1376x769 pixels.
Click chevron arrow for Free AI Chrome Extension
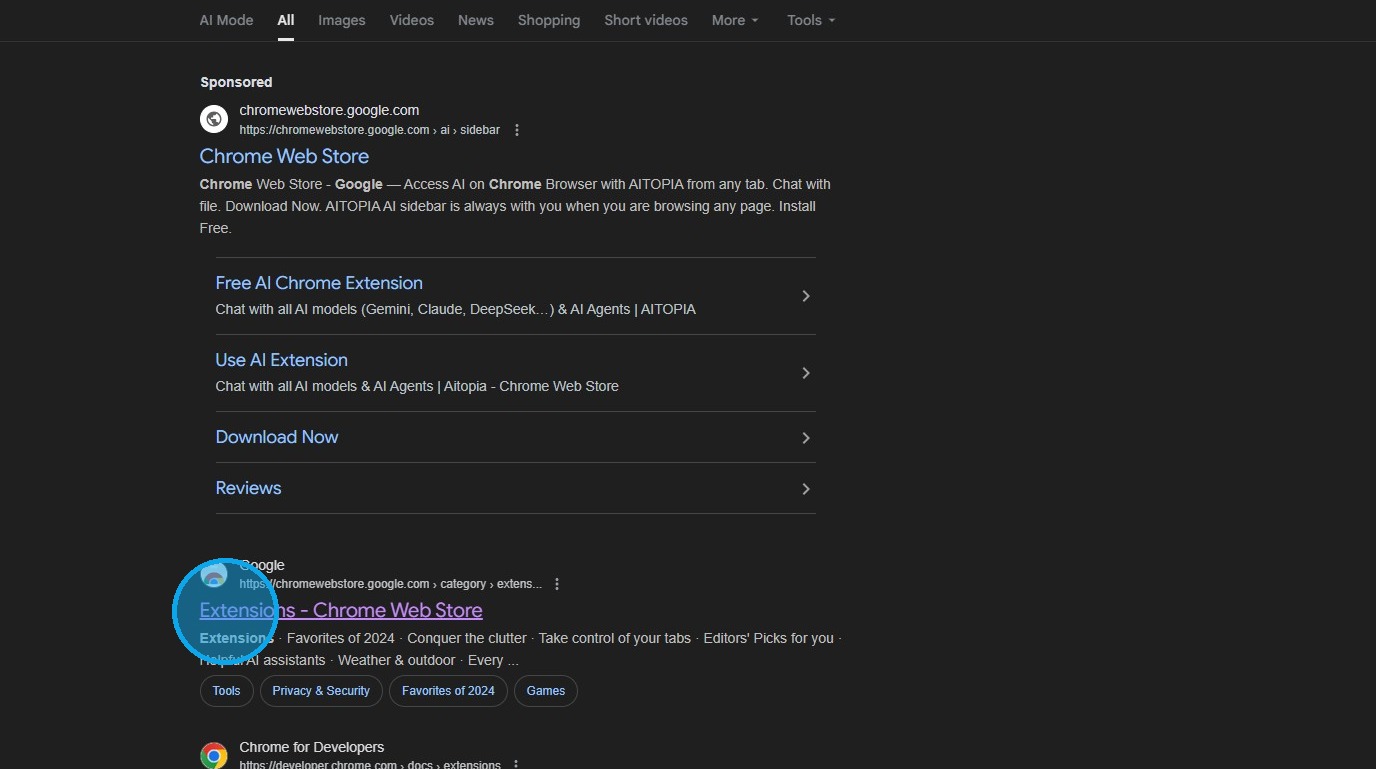click(x=806, y=296)
